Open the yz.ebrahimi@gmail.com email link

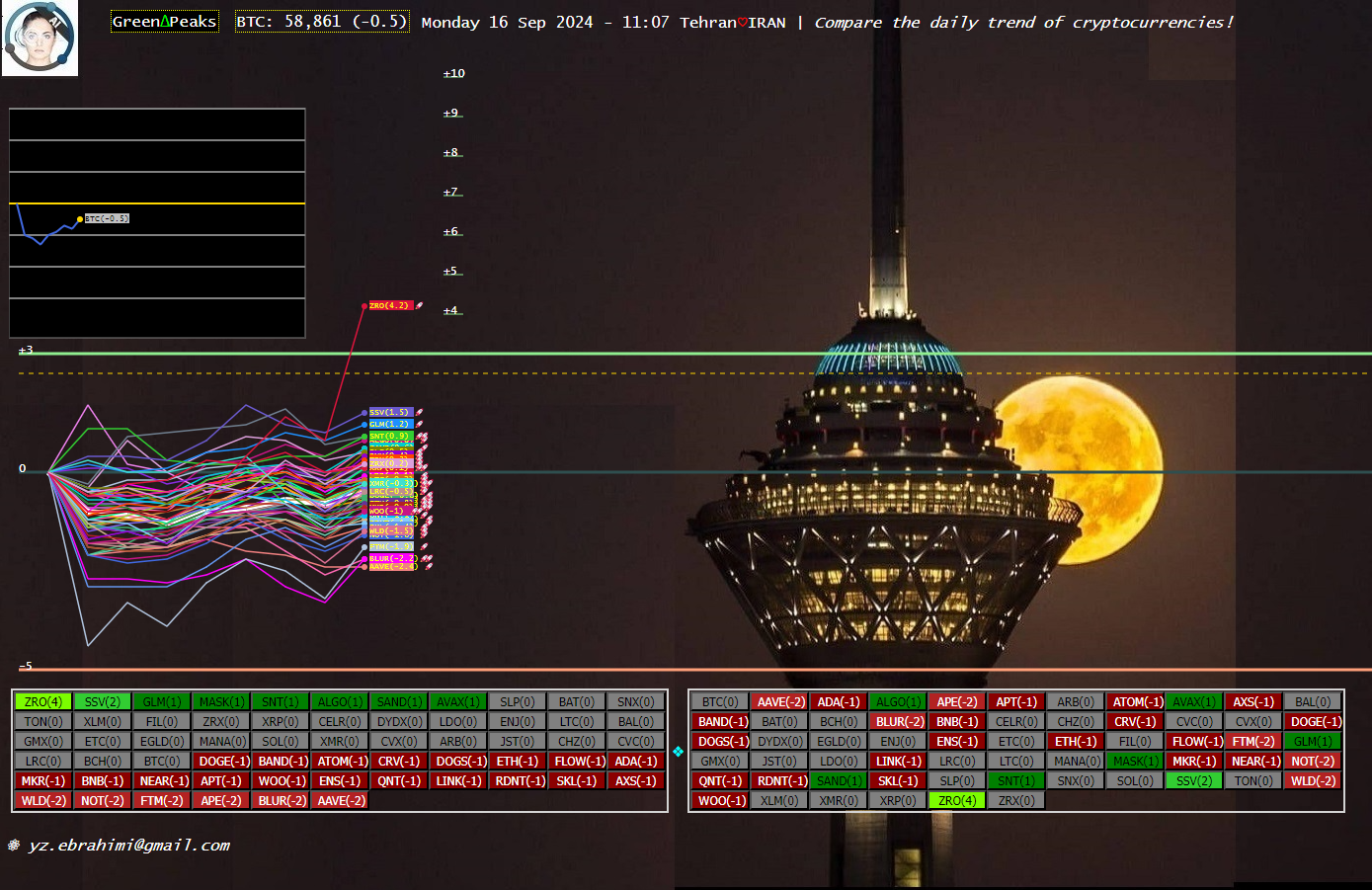click(129, 846)
